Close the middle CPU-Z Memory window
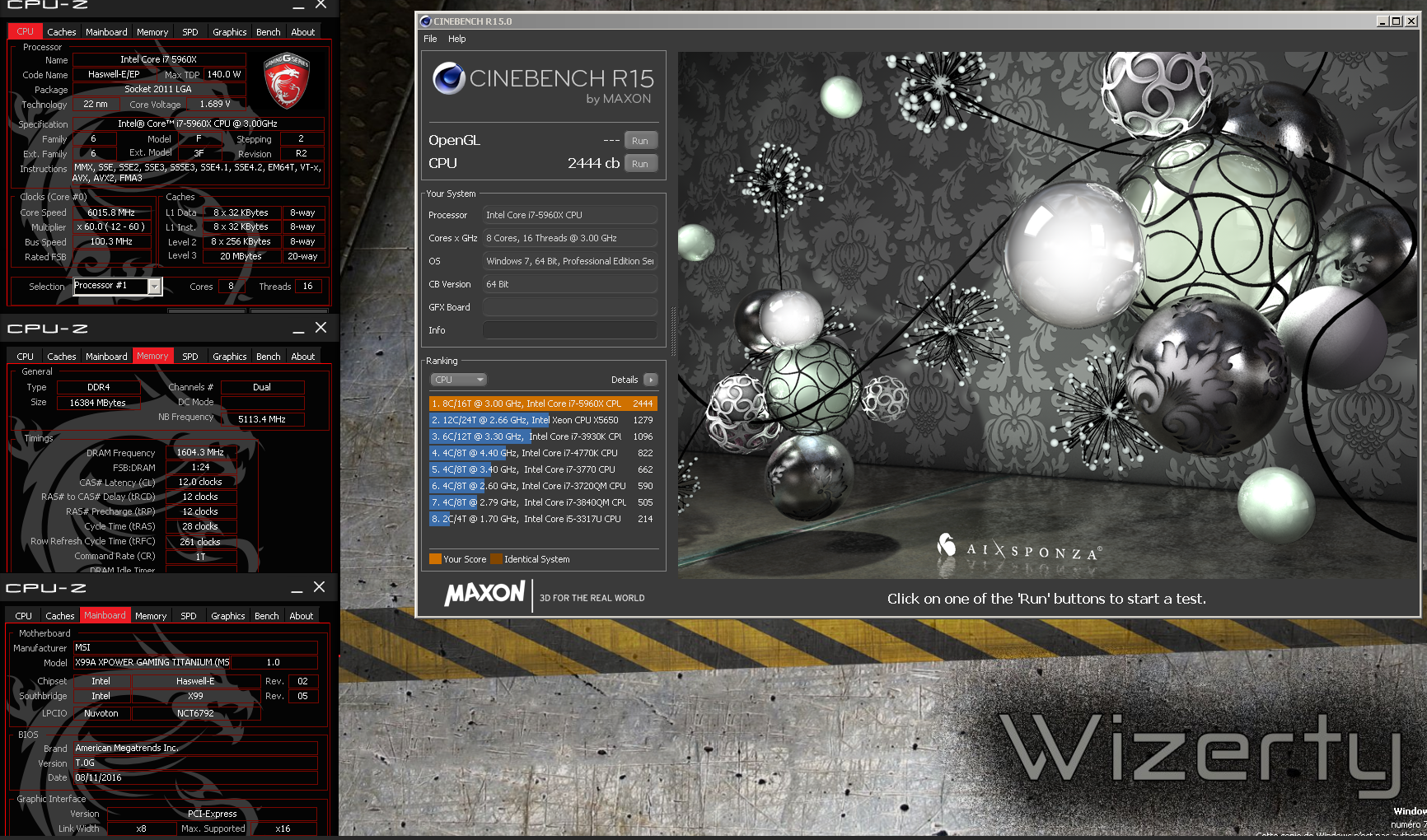 tap(321, 328)
